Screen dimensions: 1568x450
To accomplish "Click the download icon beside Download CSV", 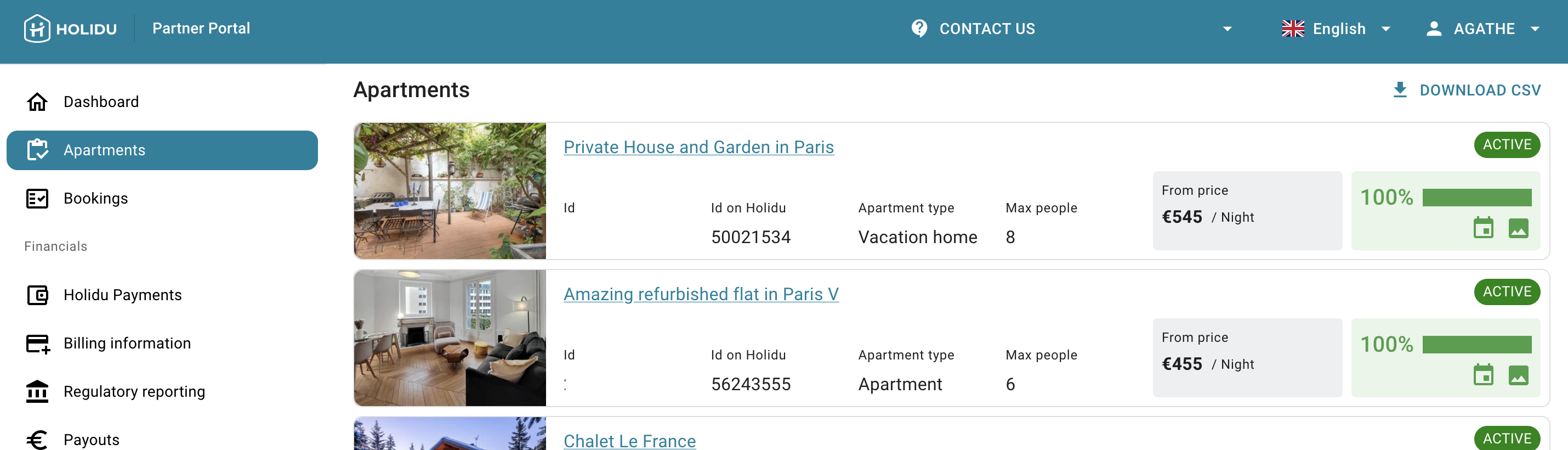I will 1400,90.
